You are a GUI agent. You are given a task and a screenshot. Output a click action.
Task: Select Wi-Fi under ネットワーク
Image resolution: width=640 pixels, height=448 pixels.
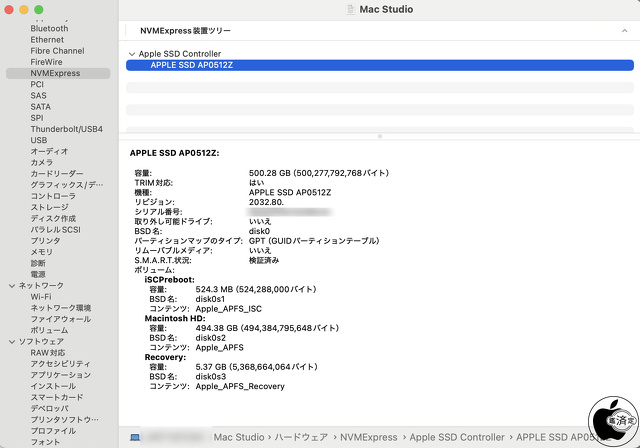(x=41, y=296)
